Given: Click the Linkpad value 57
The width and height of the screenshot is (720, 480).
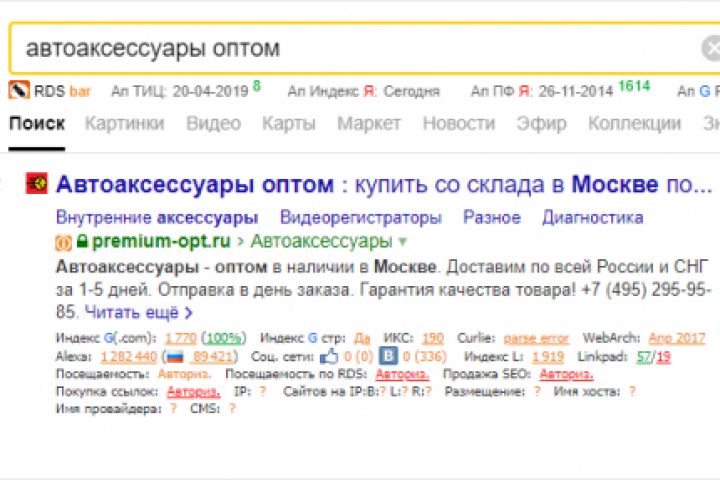Looking at the screenshot, I should tap(644, 356).
